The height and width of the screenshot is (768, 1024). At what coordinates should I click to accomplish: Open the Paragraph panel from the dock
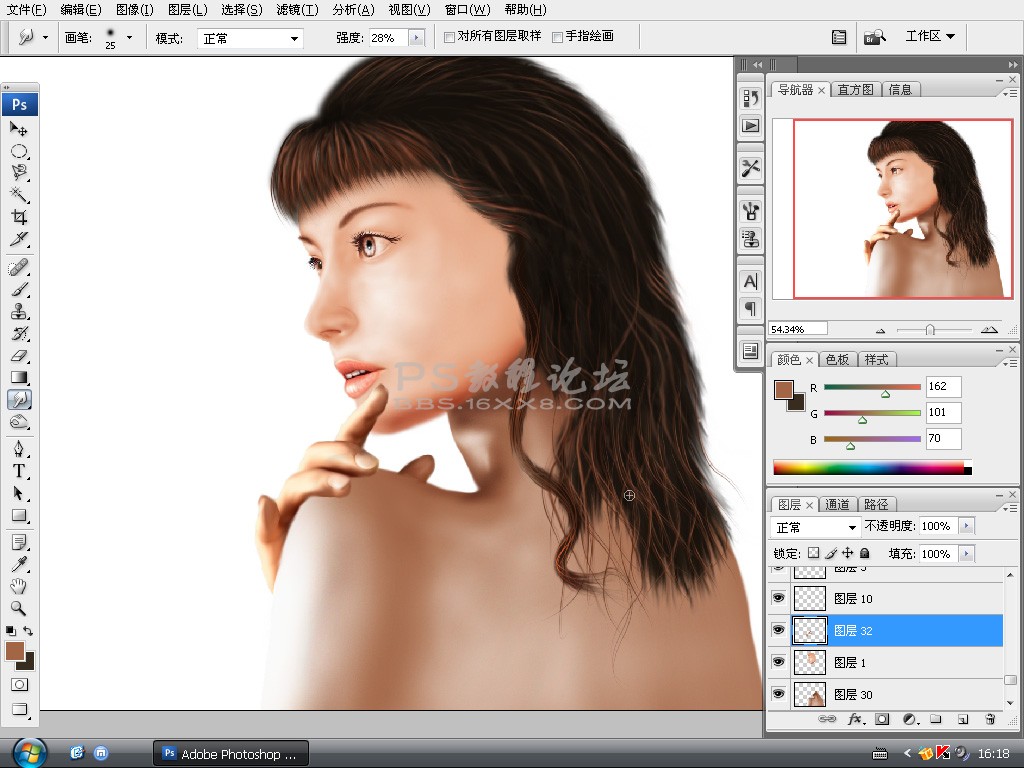tap(750, 308)
